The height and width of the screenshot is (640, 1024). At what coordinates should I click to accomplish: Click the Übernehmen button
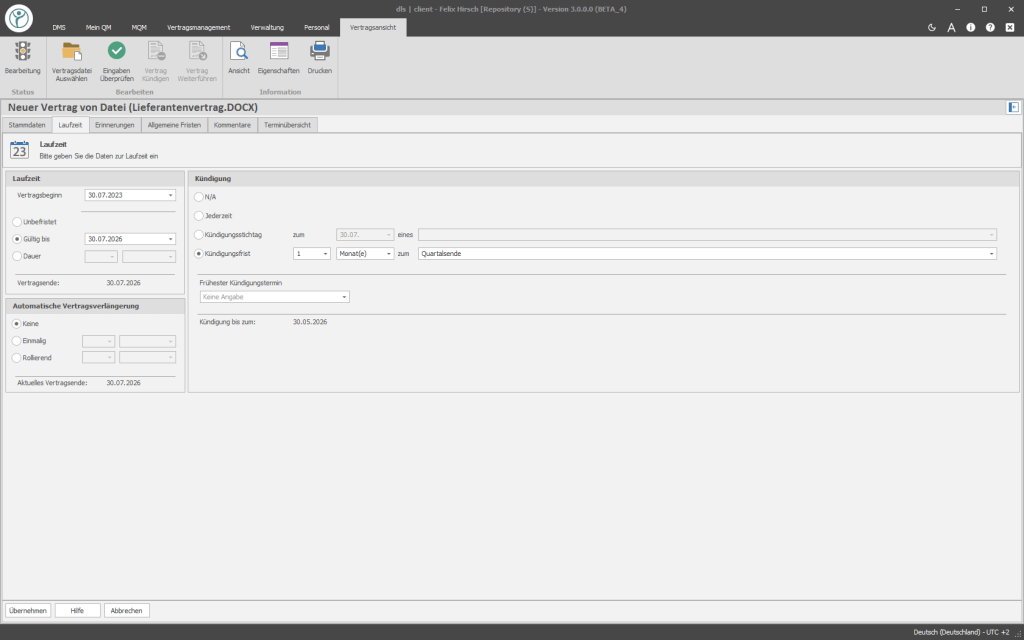click(28, 611)
